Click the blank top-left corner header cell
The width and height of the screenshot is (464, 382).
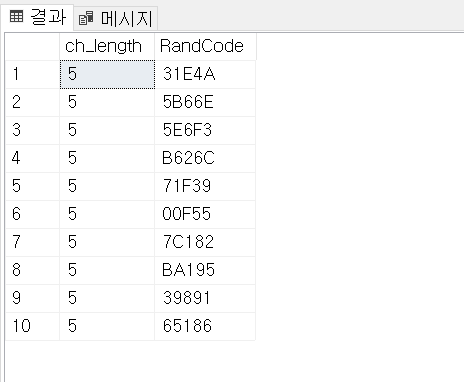(x=32, y=46)
